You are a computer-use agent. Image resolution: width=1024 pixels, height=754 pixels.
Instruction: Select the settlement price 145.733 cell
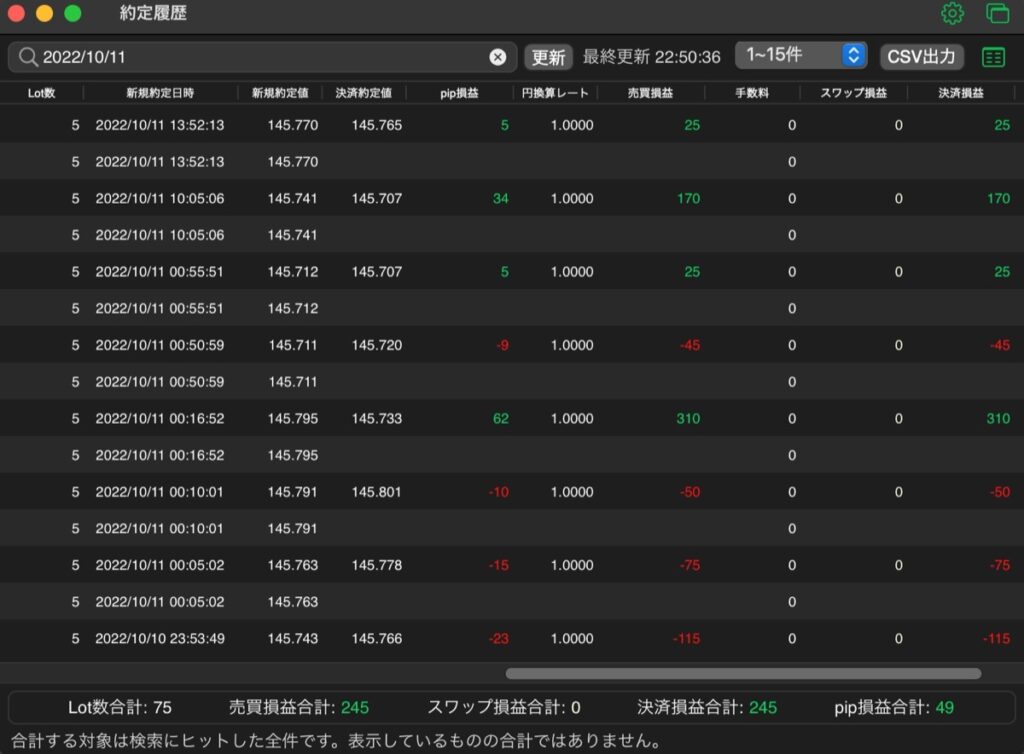[x=377, y=418]
